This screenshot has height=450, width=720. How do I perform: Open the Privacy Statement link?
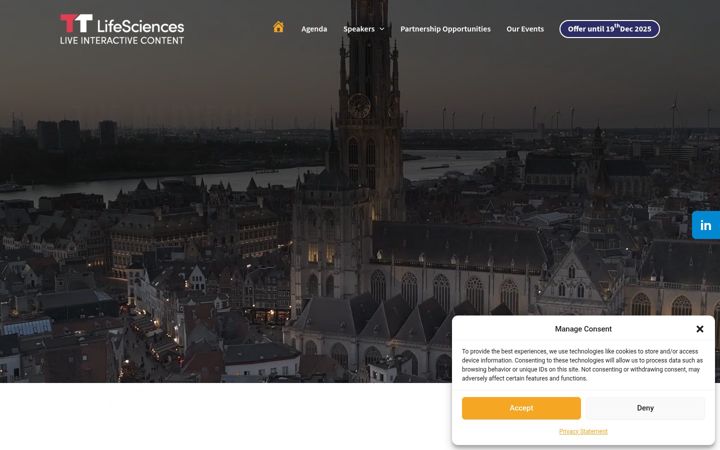coord(583,431)
